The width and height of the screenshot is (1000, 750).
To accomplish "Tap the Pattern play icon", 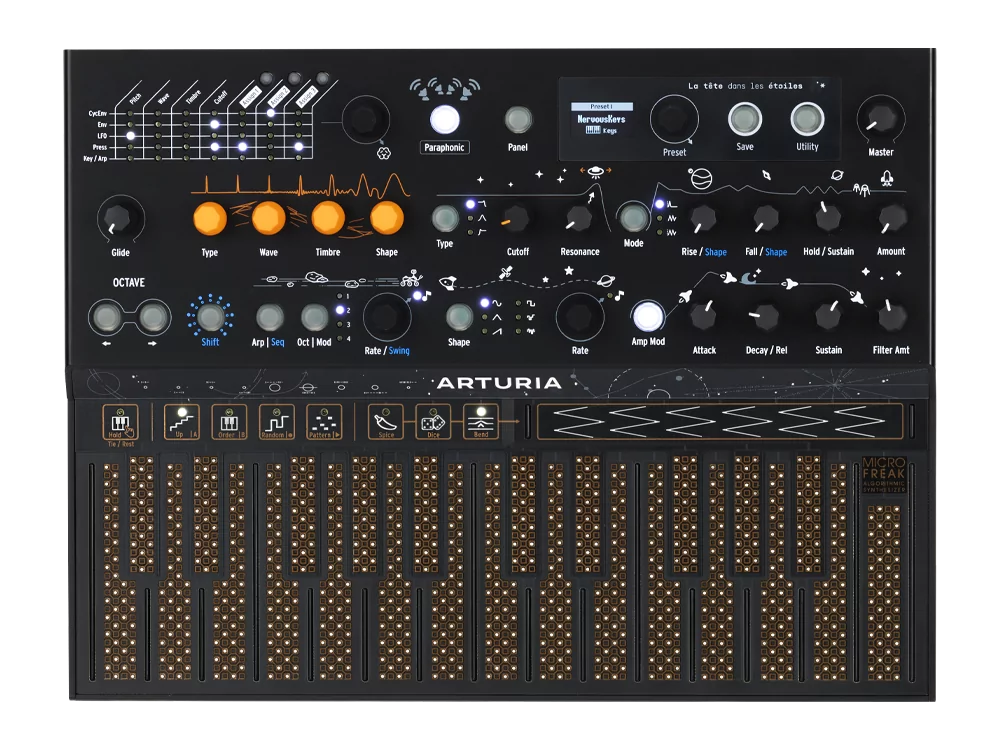I will pyautogui.click(x=324, y=422).
